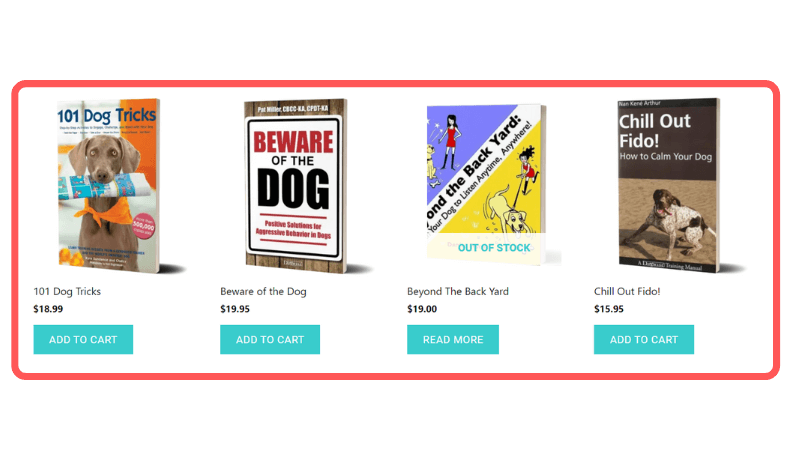Follow the Chill Out Fido! title link
800x450 pixels.
(x=627, y=291)
